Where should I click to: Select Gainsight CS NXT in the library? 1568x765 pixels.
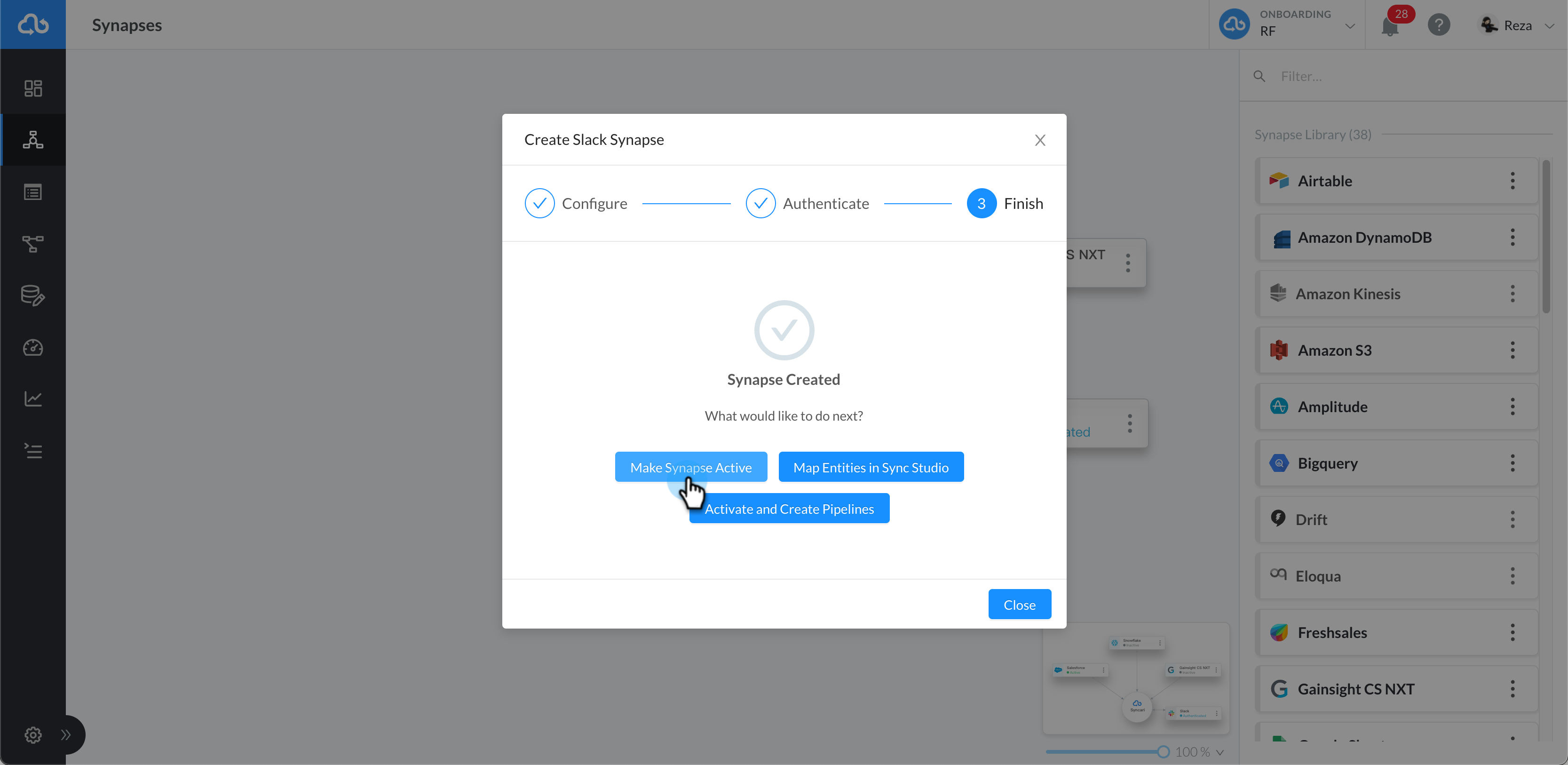point(1397,689)
